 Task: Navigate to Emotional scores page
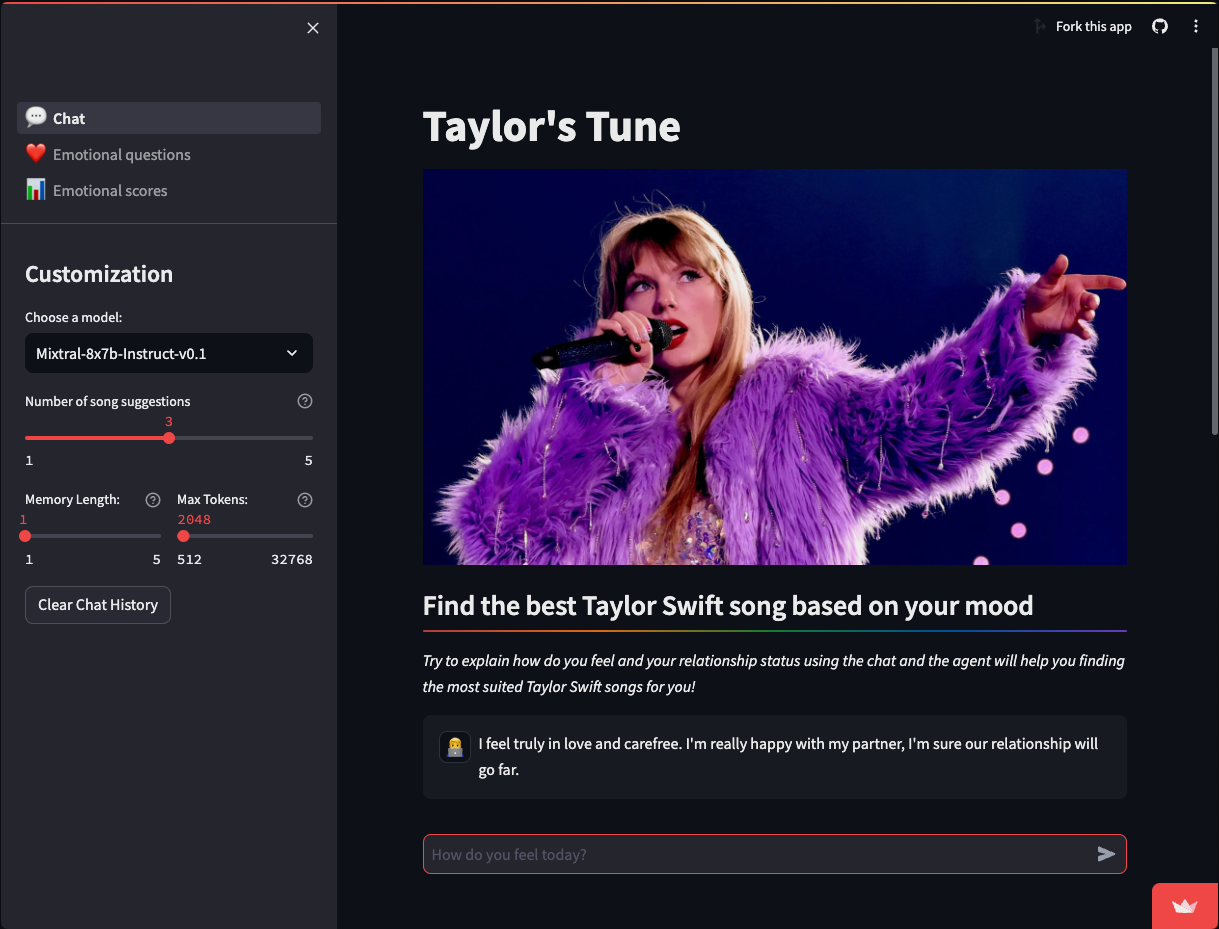pyautogui.click(x=110, y=190)
